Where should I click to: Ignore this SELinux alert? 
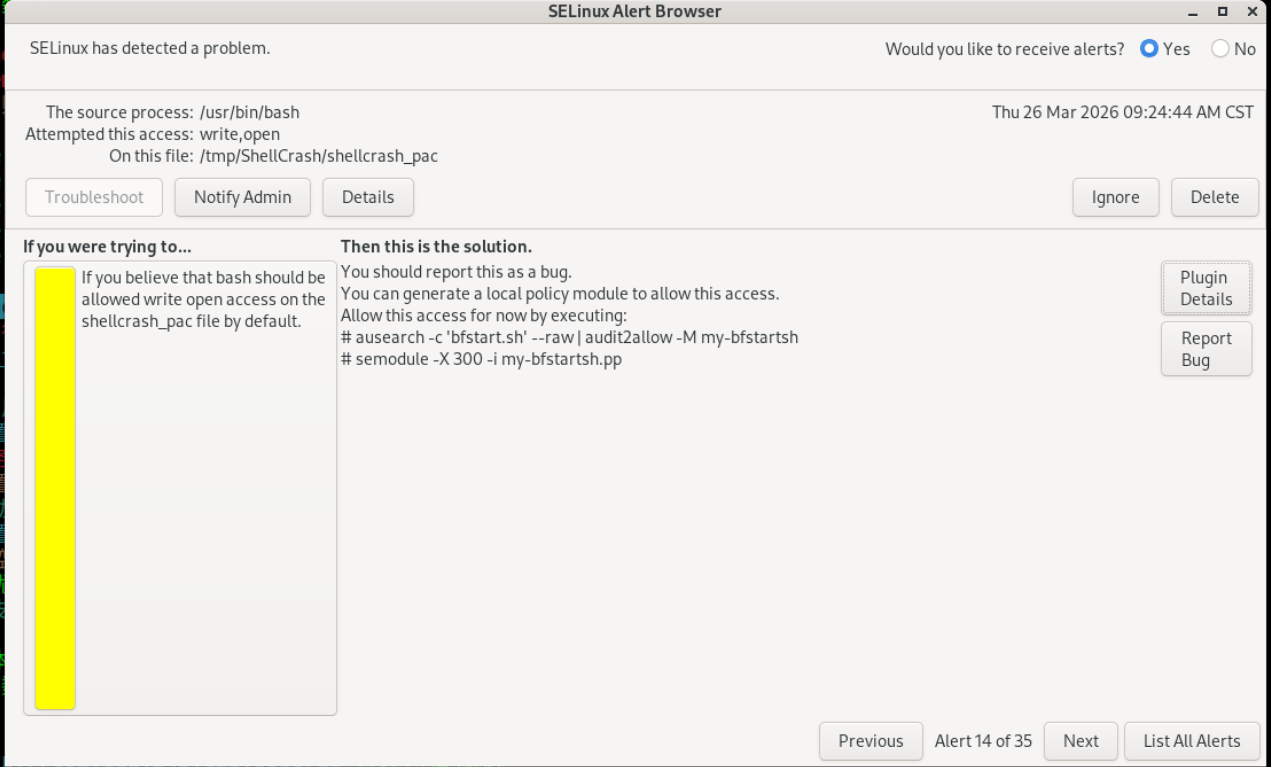point(1115,197)
